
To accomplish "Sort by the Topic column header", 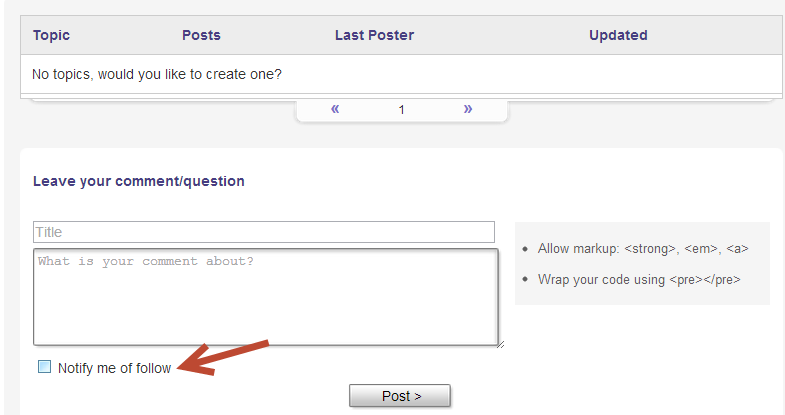I will point(51,35).
